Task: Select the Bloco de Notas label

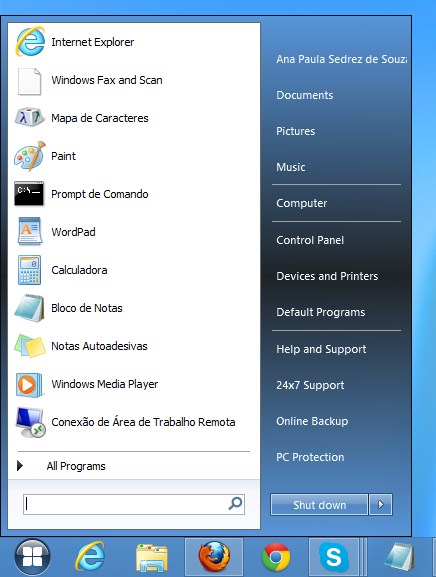Action: coord(87,308)
